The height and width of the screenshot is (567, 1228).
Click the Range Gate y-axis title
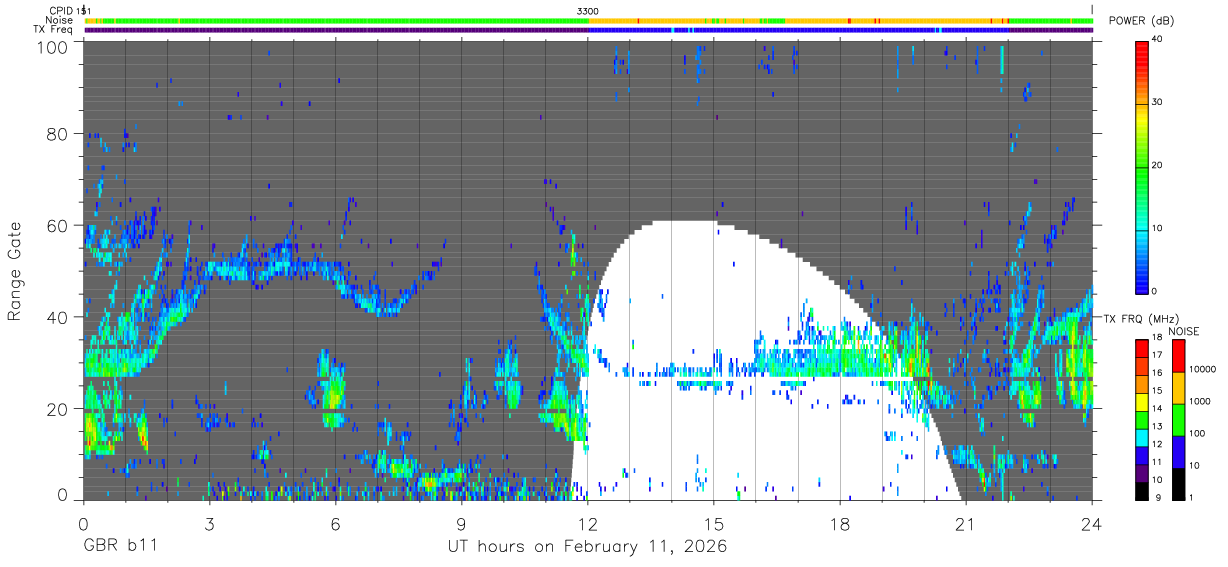tap(15, 270)
